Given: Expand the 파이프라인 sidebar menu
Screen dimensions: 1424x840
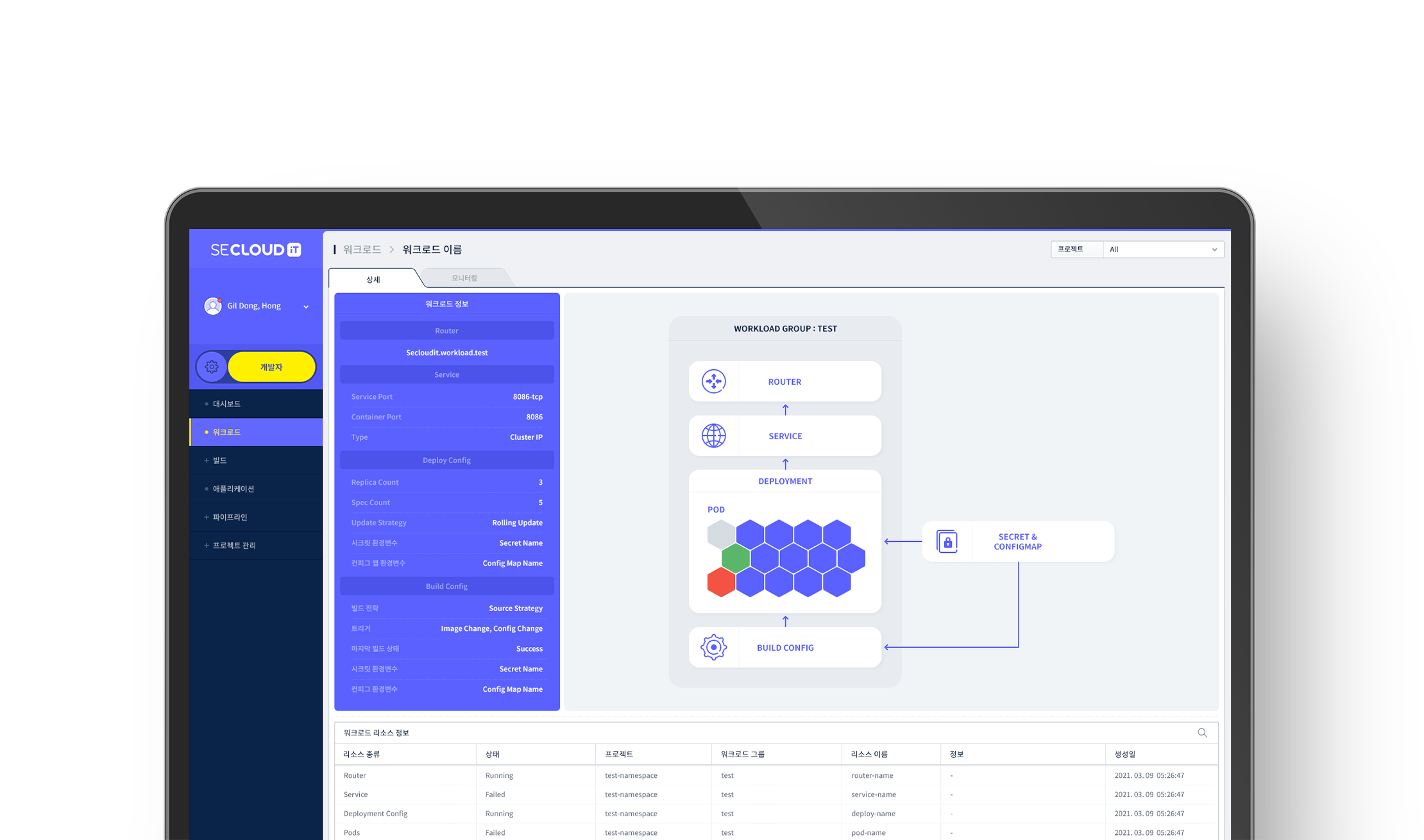Looking at the screenshot, I should coord(230,517).
